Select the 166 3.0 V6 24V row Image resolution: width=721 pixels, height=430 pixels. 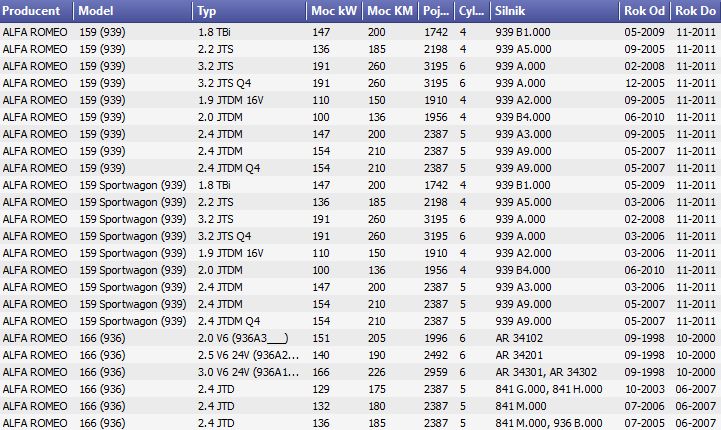pos(360,372)
